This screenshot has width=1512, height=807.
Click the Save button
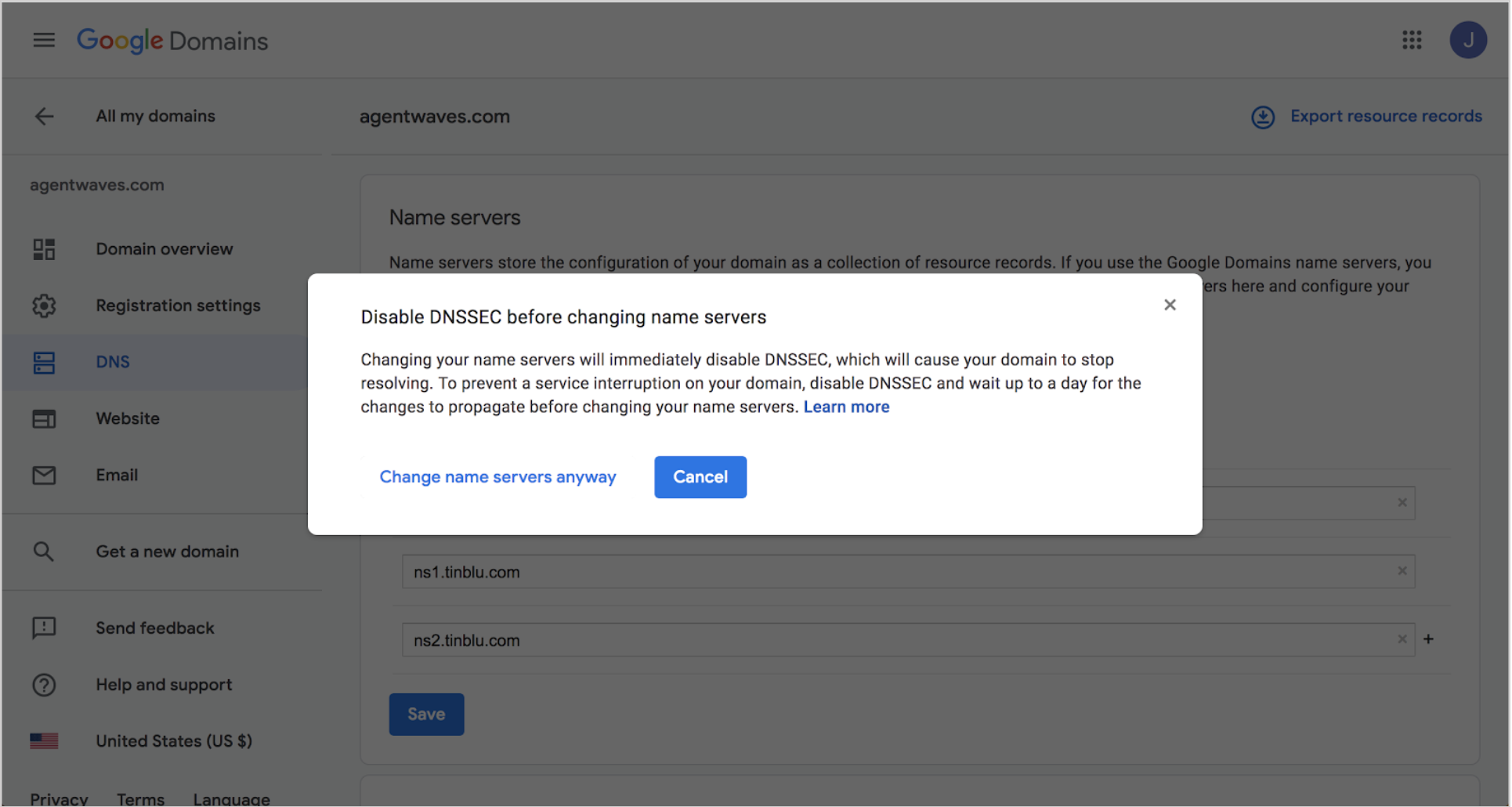(x=426, y=714)
